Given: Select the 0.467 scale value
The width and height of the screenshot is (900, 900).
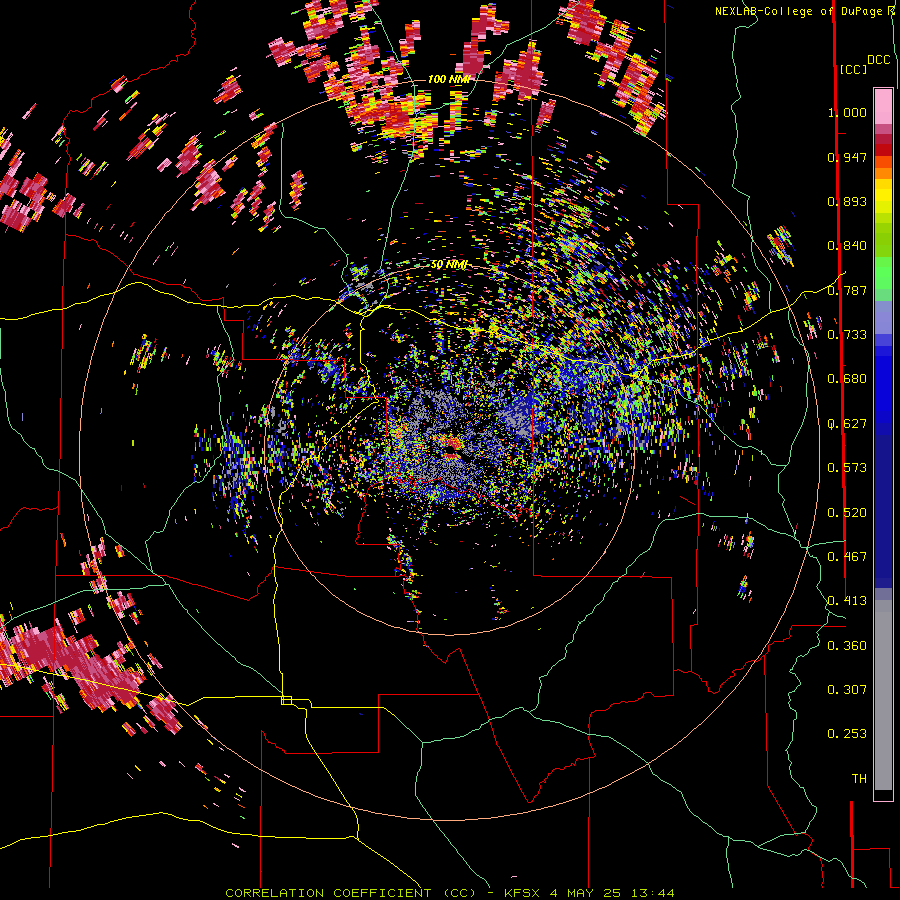Looking at the screenshot, I should tap(847, 557).
